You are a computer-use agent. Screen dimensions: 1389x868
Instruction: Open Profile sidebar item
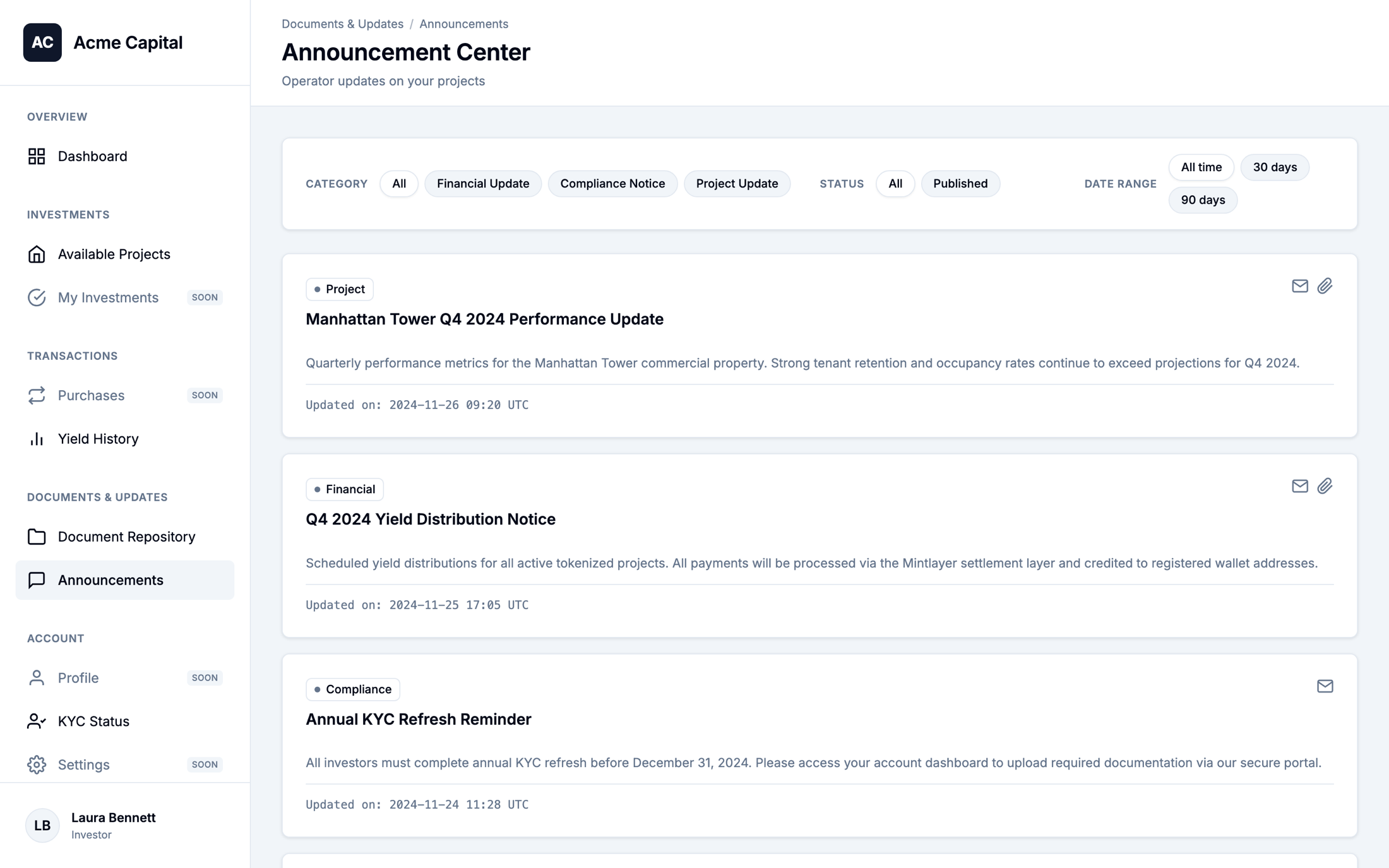pos(125,678)
